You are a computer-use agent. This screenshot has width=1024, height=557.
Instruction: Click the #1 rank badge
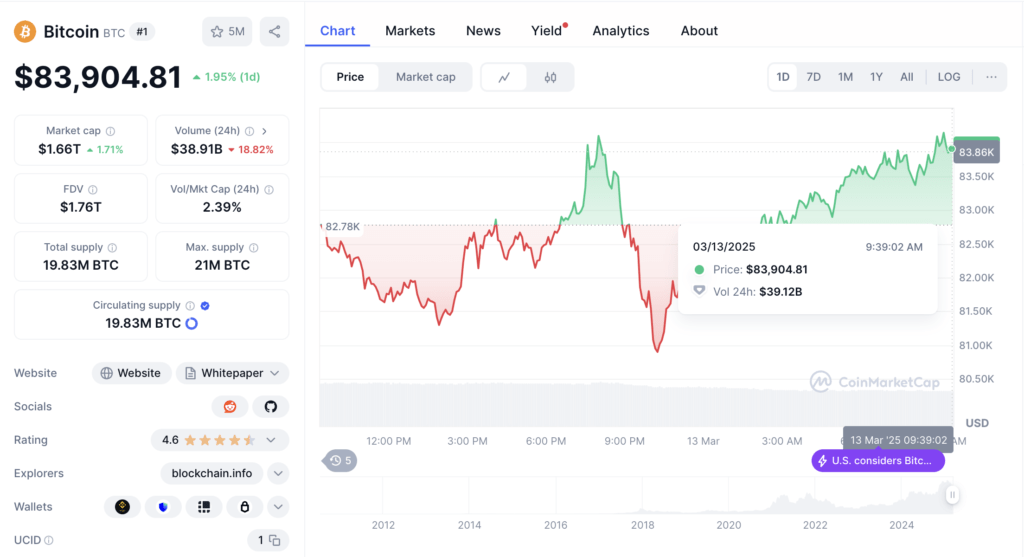pyautogui.click(x=142, y=31)
